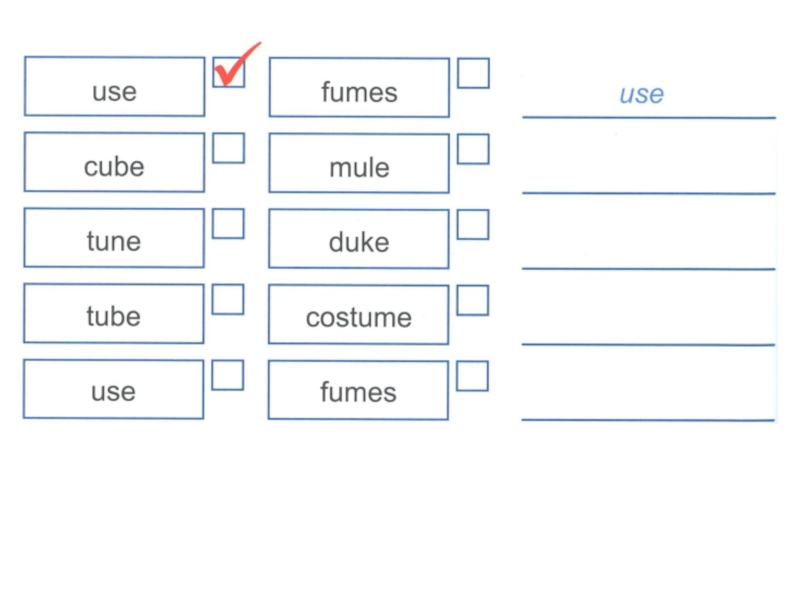
Task: Select the mule word box
Action: (359, 163)
